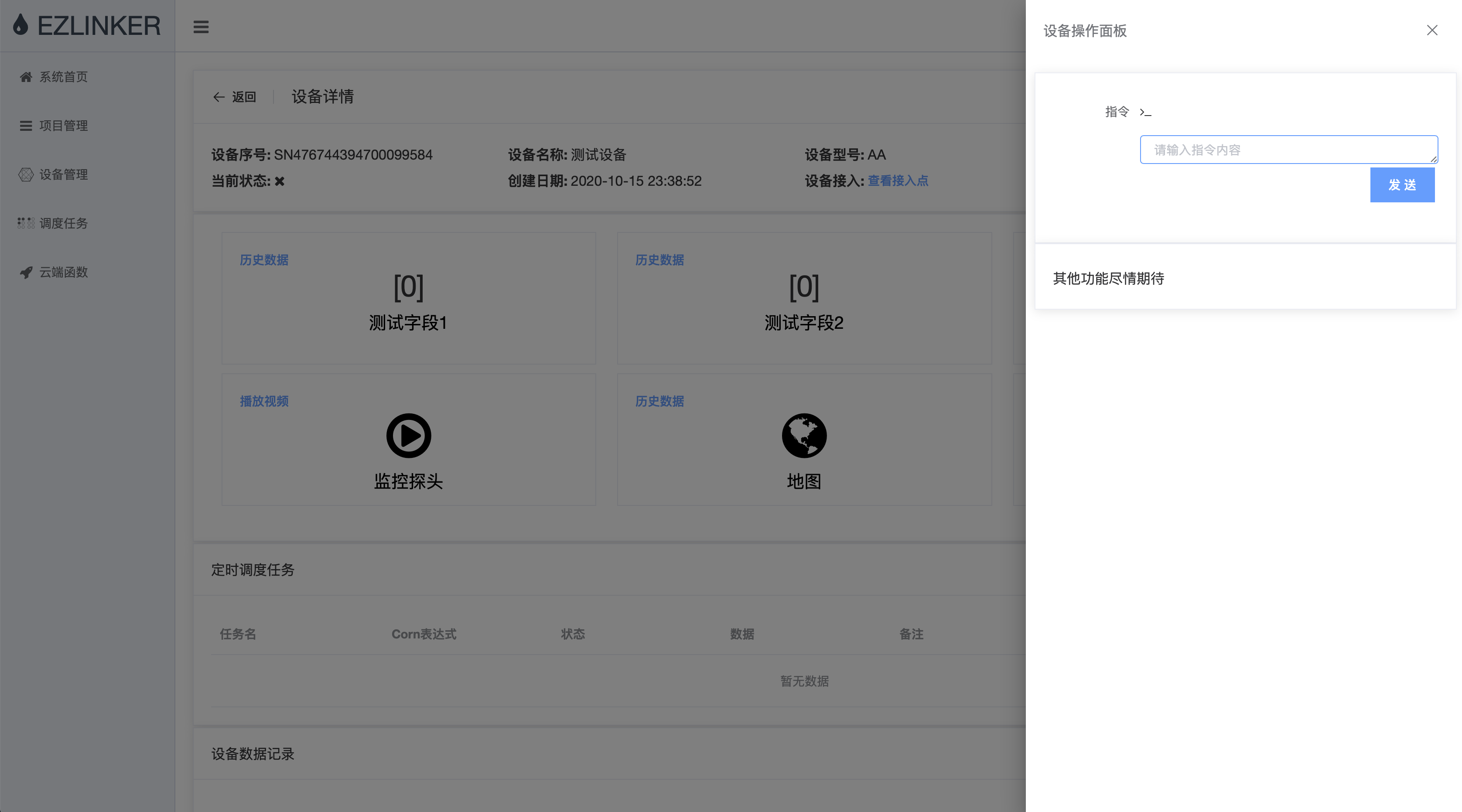The height and width of the screenshot is (812, 1462).
Task: Focus the command content input field
Action: click(1288, 150)
